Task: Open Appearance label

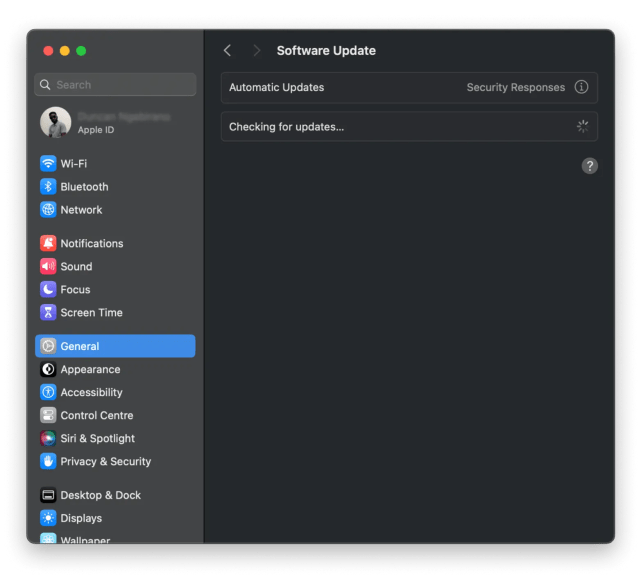Action: click(90, 369)
